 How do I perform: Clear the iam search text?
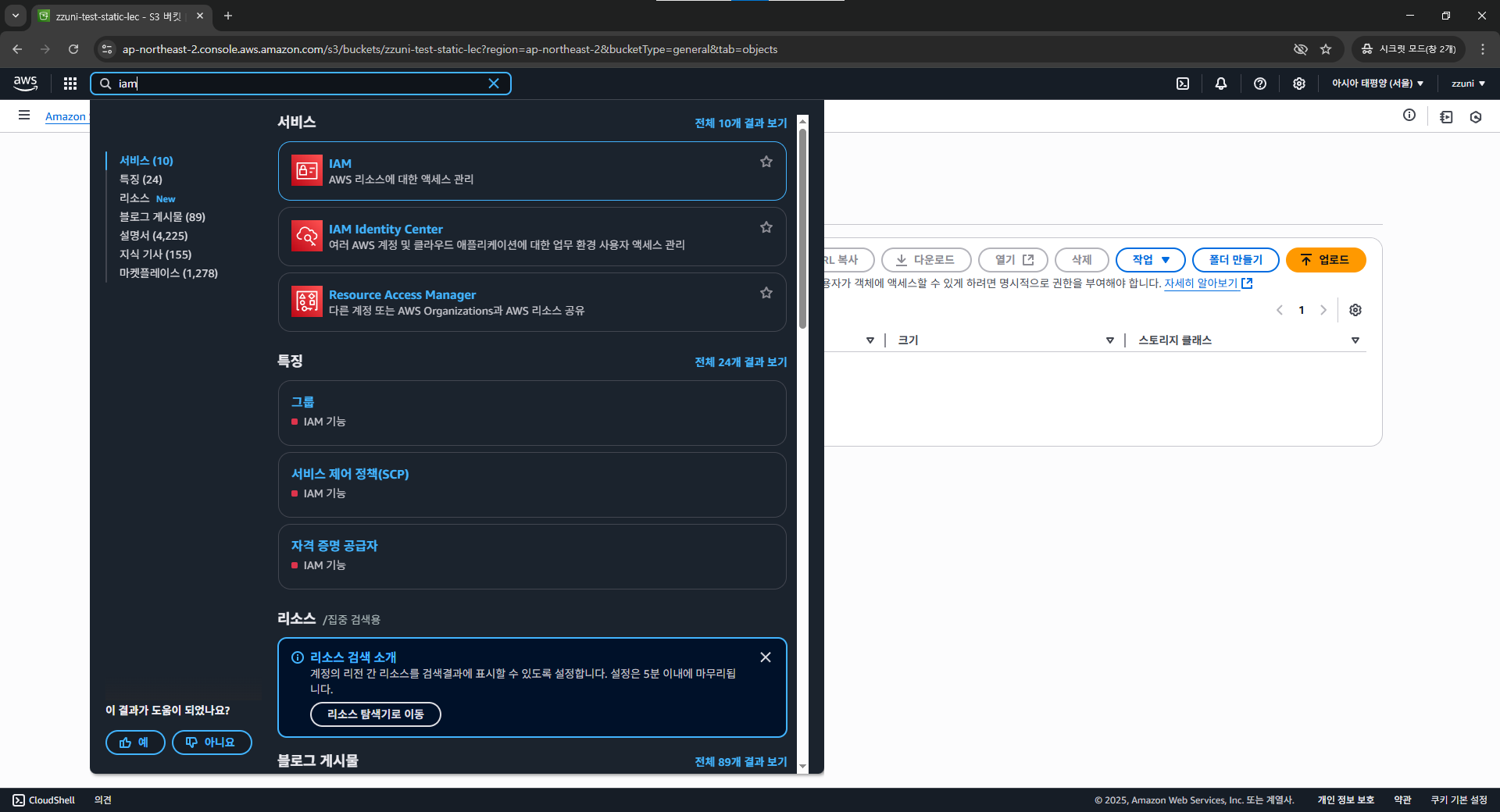pyautogui.click(x=494, y=84)
